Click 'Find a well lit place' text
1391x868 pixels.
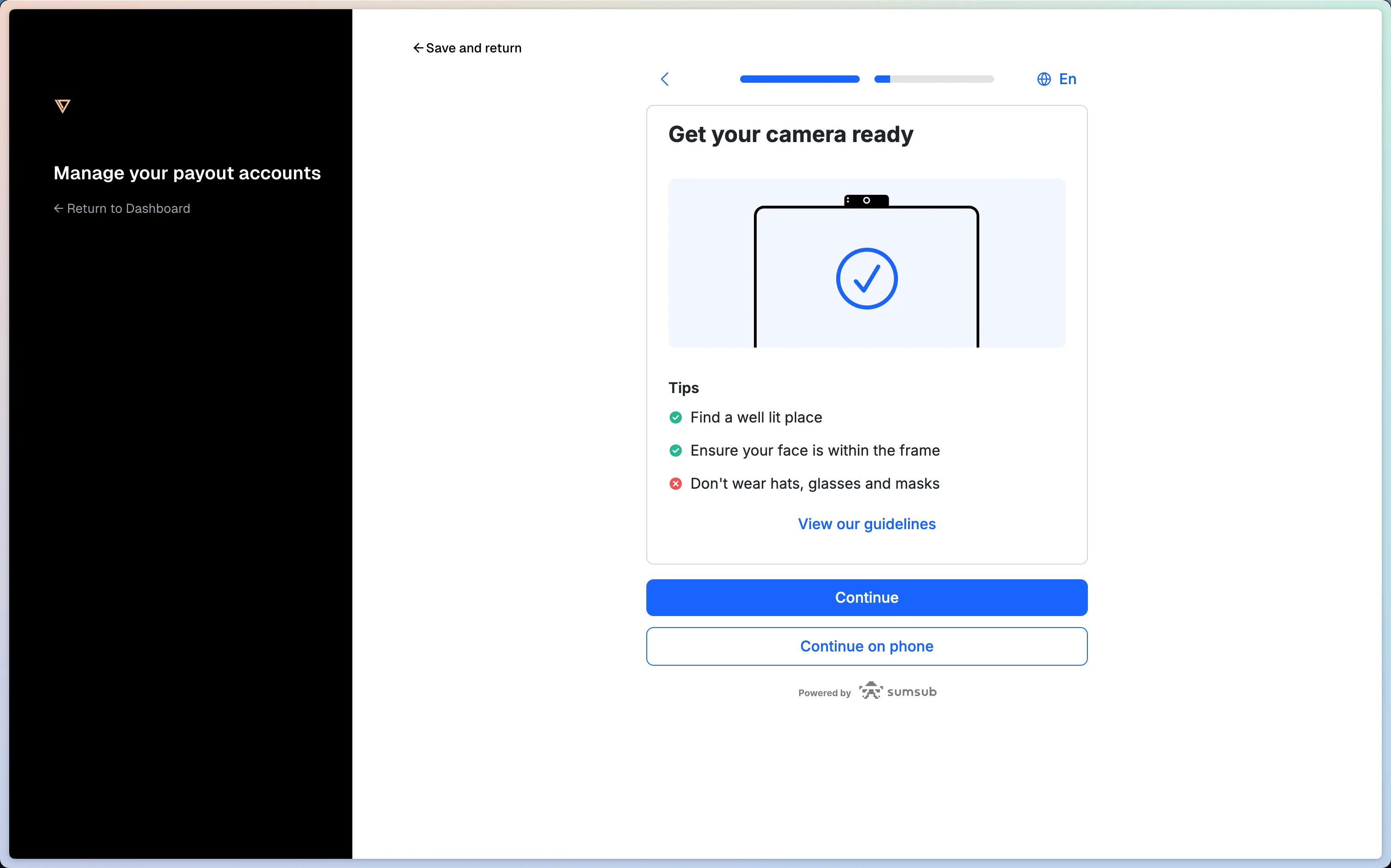tap(756, 417)
